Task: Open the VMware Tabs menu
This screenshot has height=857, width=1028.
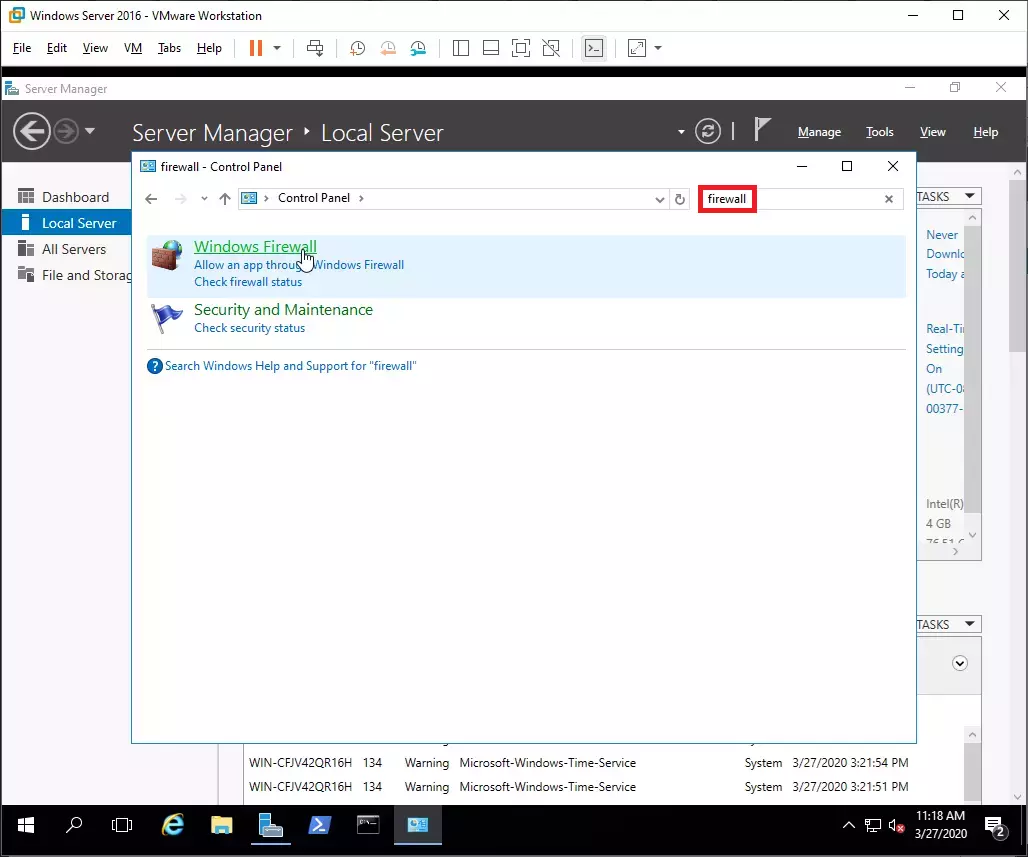Action: [x=169, y=48]
